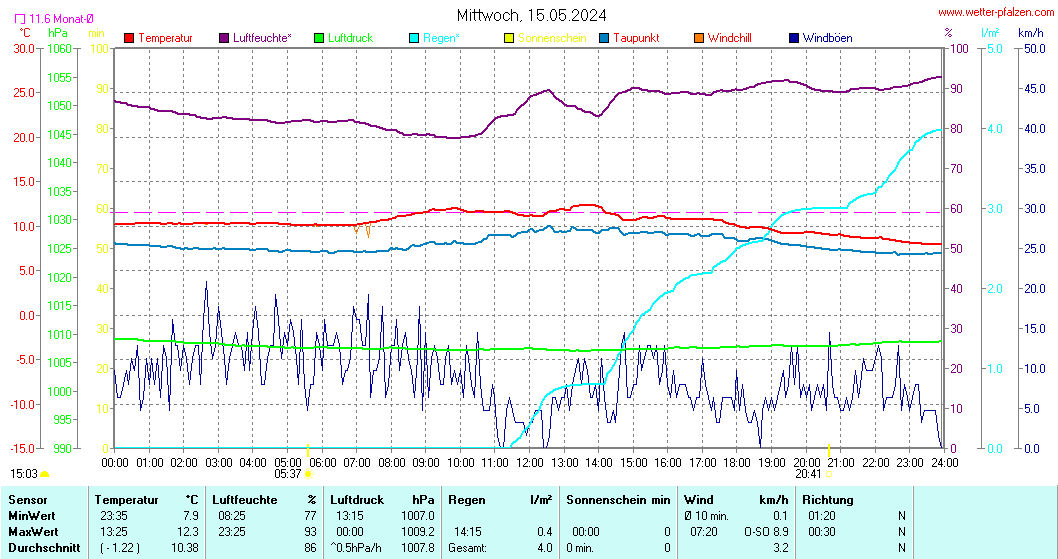
Task: Click the minimum pressure value 1007.0
Action: click(x=418, y=516)
